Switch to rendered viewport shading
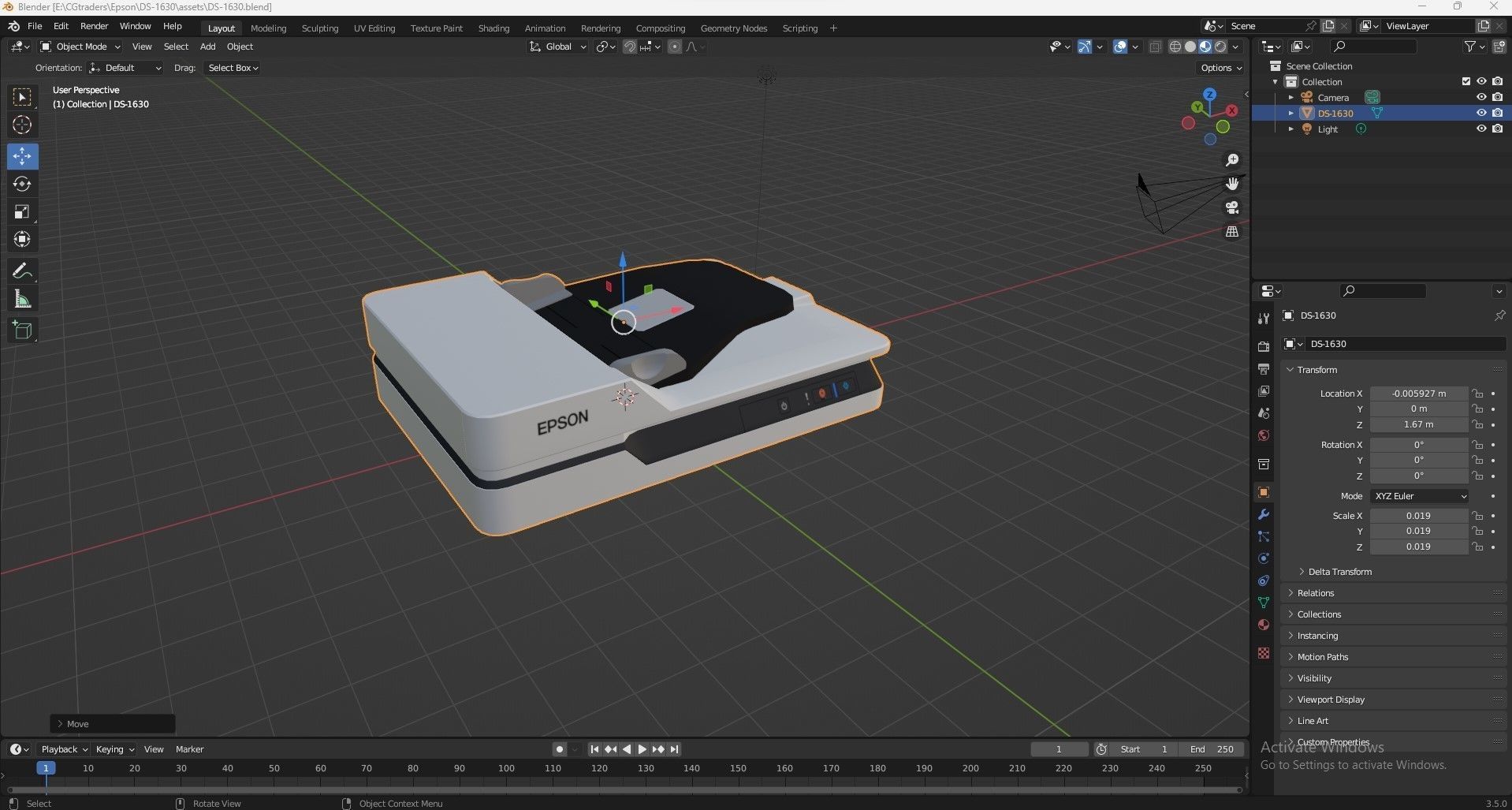The image size is (1512, 810). (1220, 47)
